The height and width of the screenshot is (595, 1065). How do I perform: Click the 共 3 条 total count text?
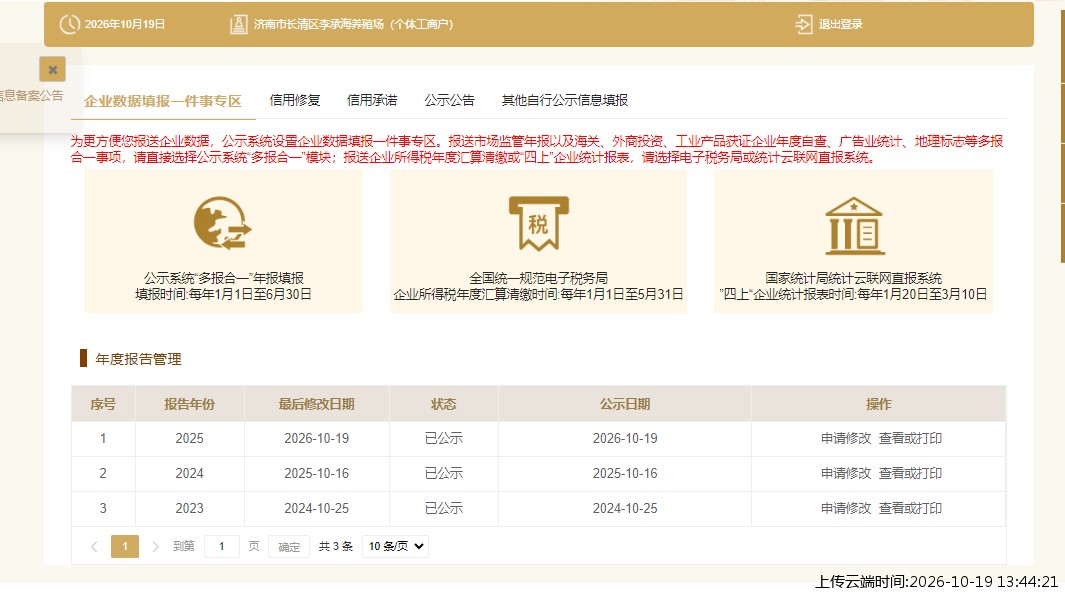point(336,546)
